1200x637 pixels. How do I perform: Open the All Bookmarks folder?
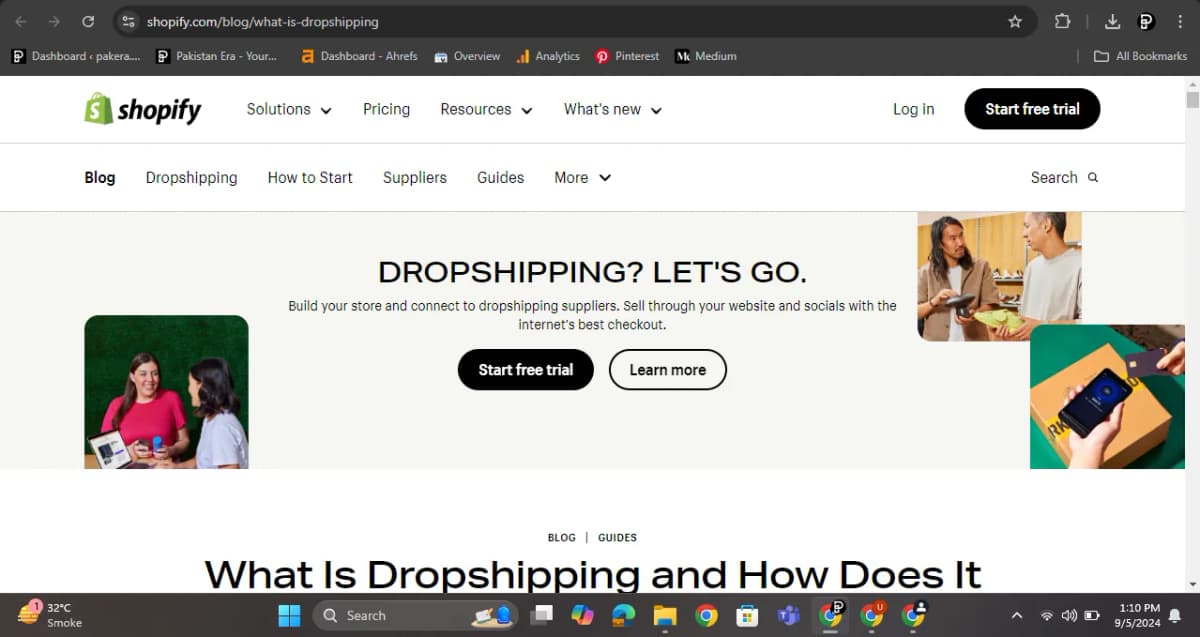coord(1141,56)
